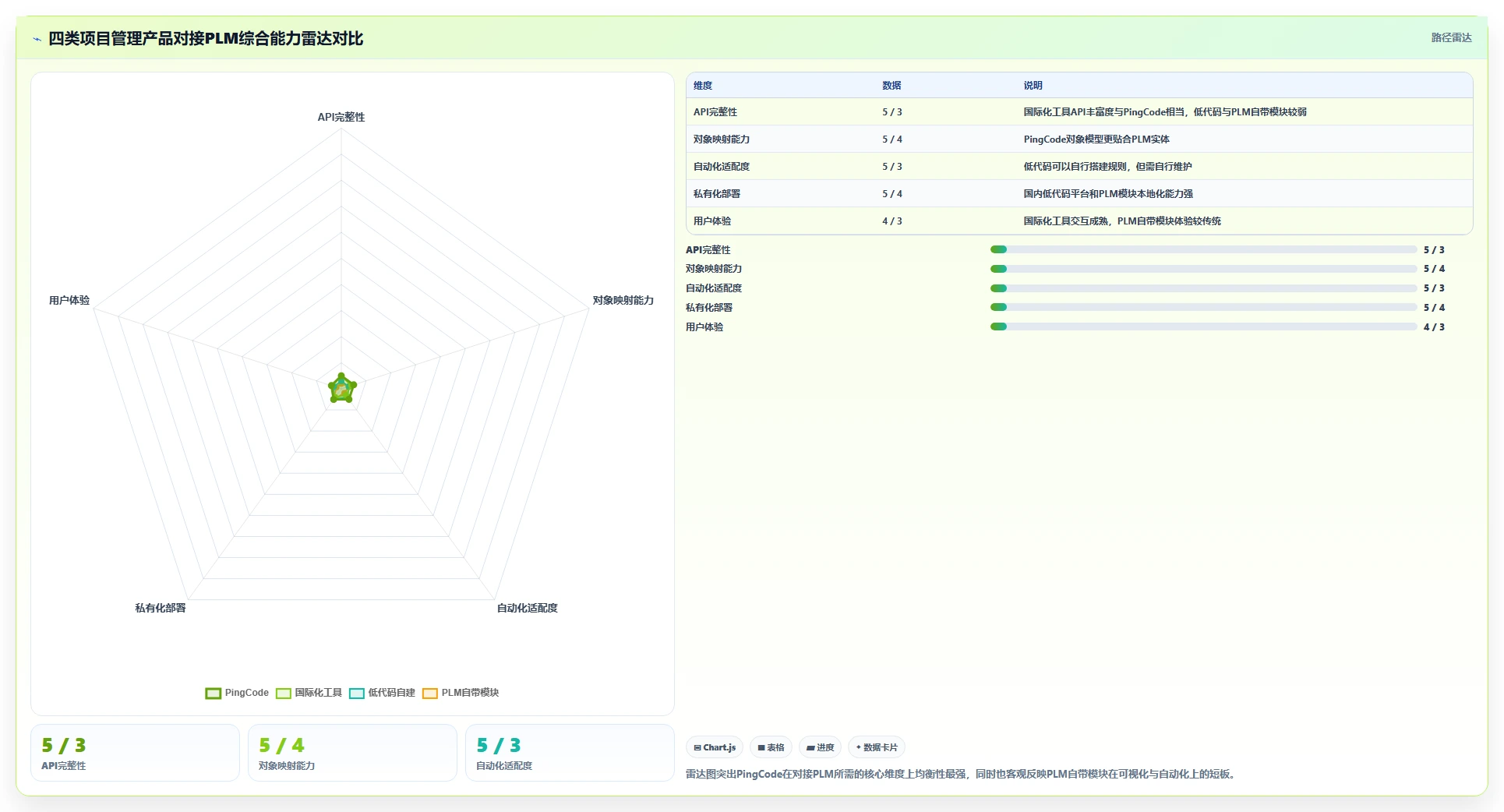Screen dimensions: 1504x812
Task: Toggle PLM自带模块 legend swatch
Action: 430,693
